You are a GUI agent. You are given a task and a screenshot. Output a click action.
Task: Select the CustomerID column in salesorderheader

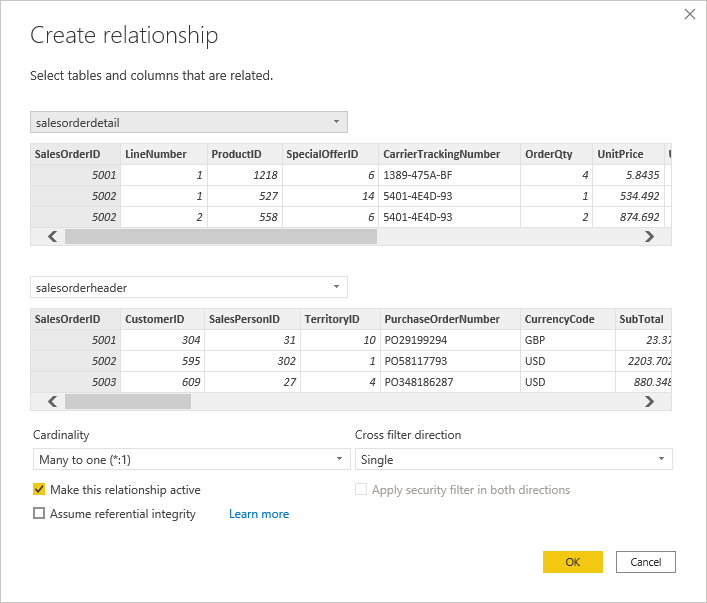coord(154,319)
